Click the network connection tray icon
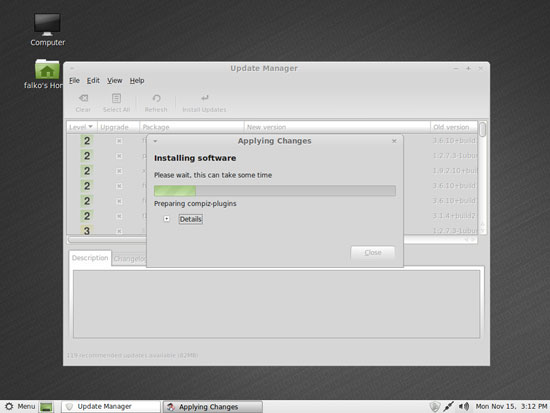Image resolution: width=550 pixels, height=413 pixels. point(448,406)
